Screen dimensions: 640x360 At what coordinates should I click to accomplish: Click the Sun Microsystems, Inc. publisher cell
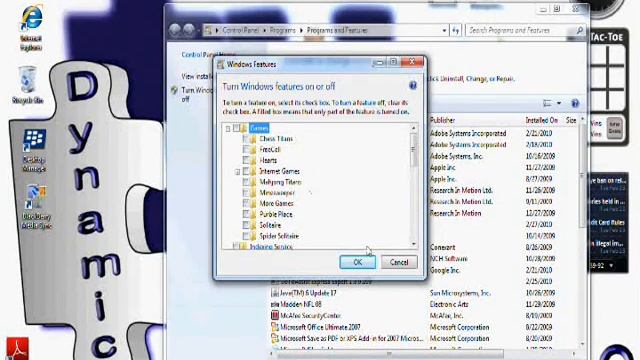point(460,293)
